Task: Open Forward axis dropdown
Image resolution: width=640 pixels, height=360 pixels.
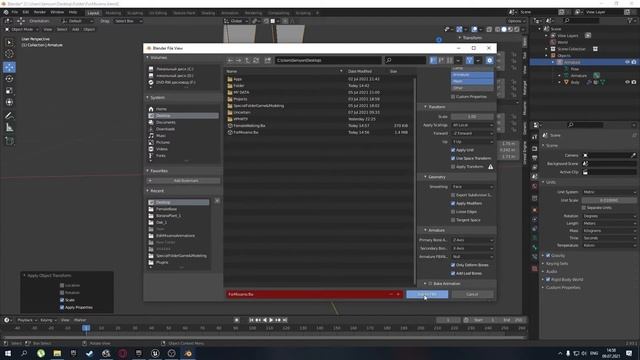Action: [x=472, y=133]
